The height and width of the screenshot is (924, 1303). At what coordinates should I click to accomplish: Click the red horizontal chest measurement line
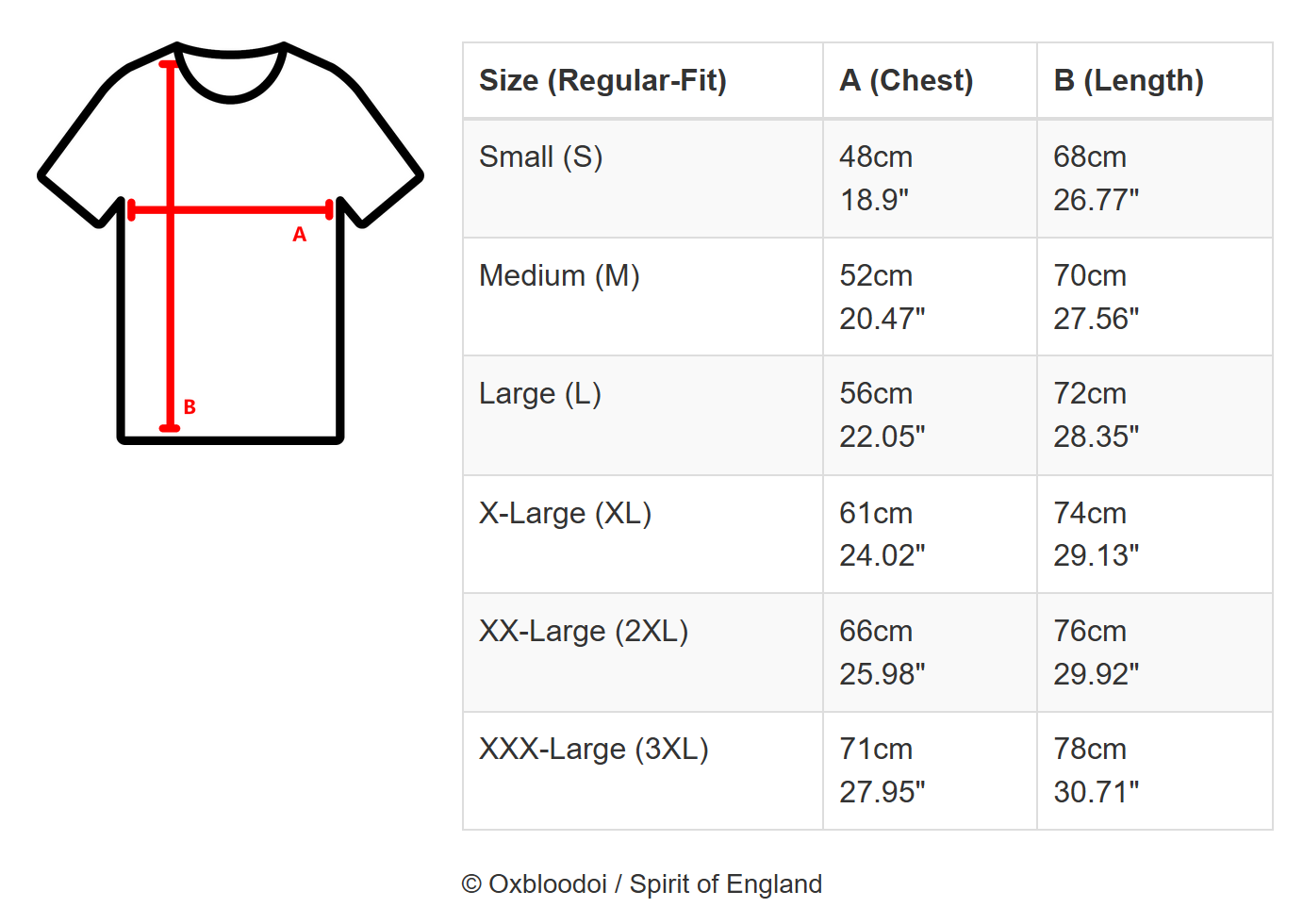(255, 209)
